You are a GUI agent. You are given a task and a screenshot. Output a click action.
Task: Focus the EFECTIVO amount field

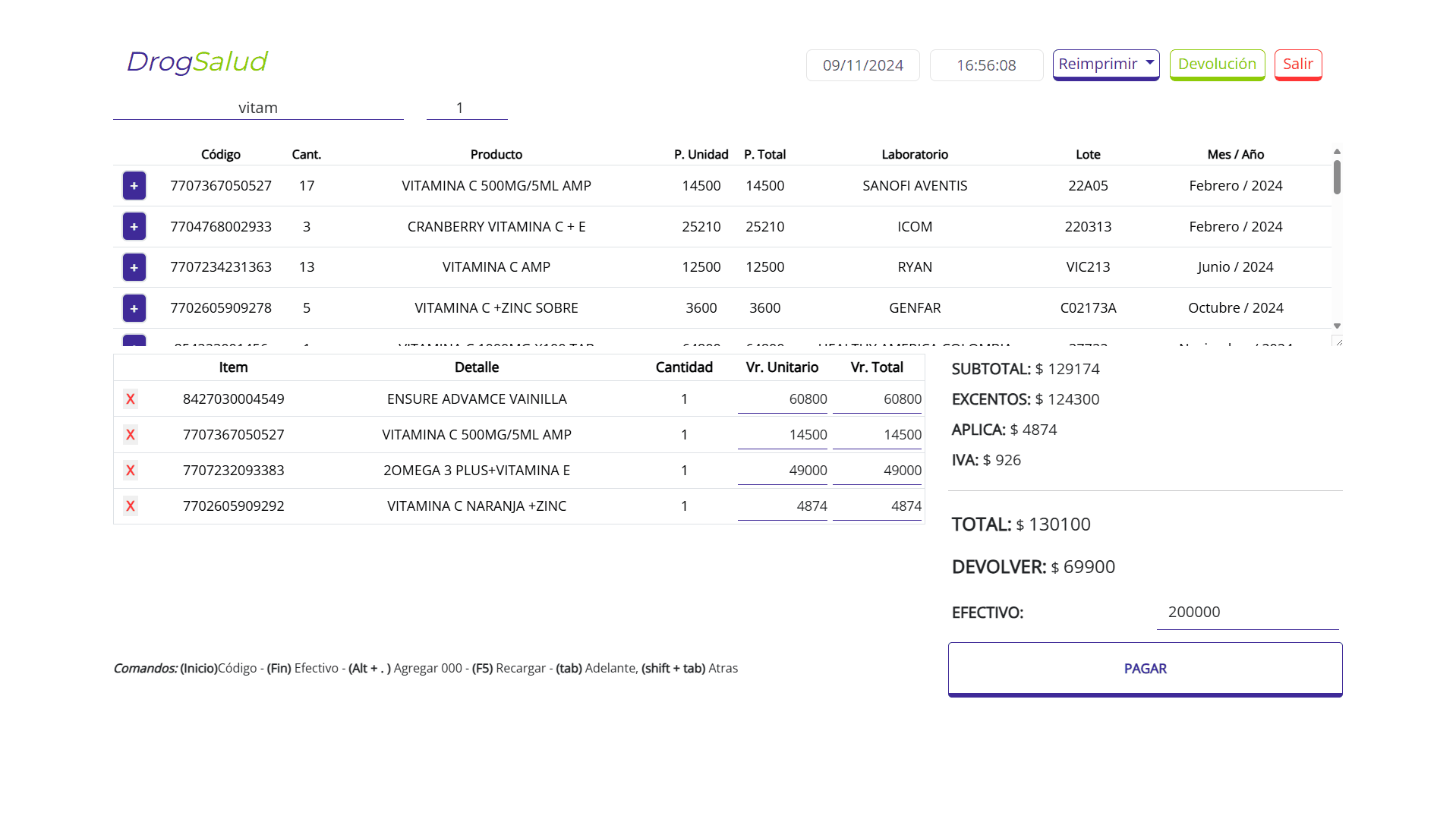click(x=1246, y=613)
